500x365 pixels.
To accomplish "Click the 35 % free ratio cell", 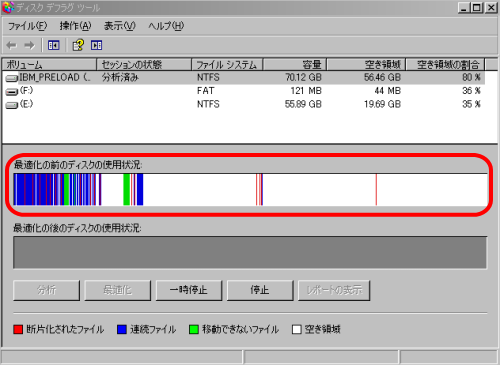I will pos(471,104).
